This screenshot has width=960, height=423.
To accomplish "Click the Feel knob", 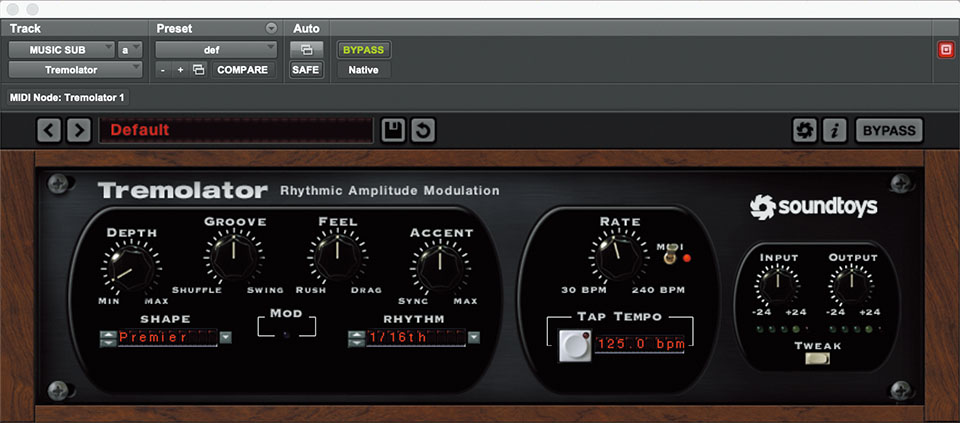I will pos(337,255).
